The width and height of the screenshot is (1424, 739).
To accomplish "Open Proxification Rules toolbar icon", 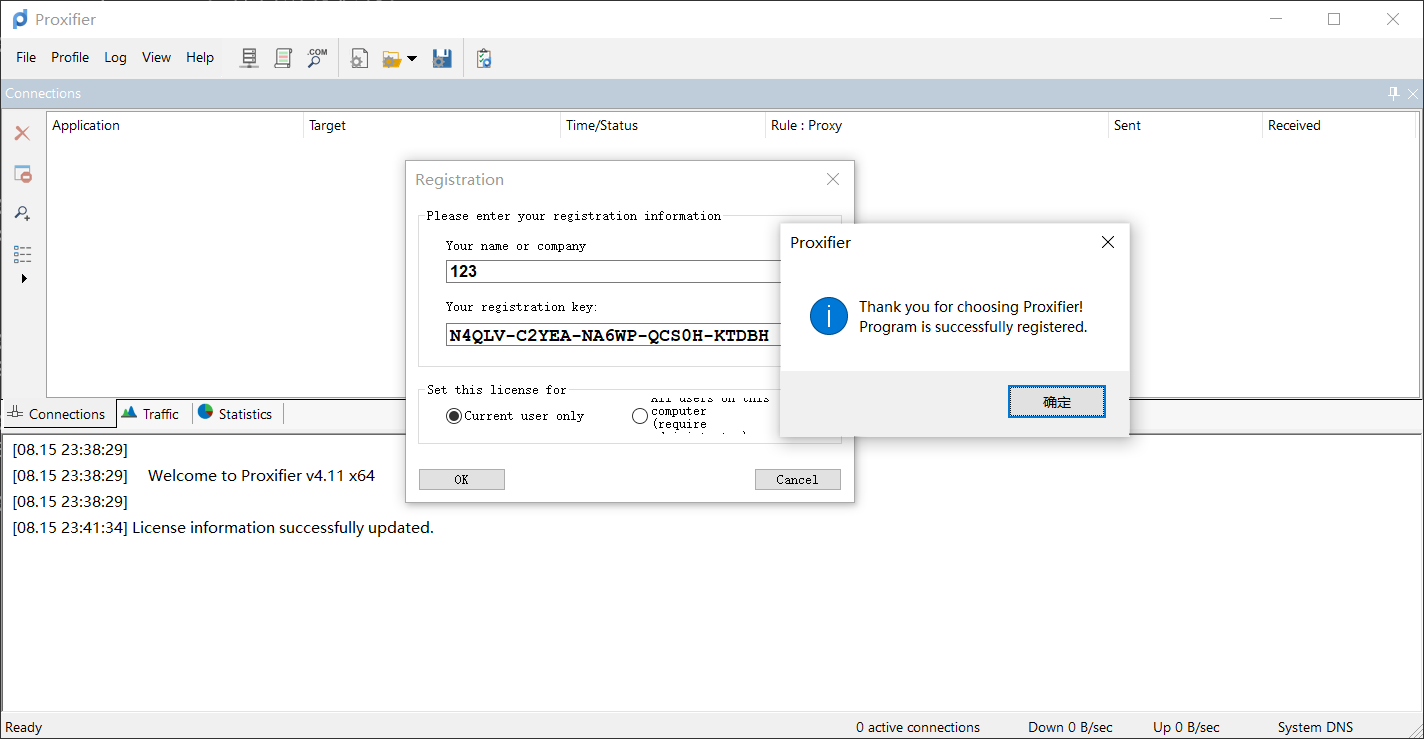I will click(x=283, y=59).
